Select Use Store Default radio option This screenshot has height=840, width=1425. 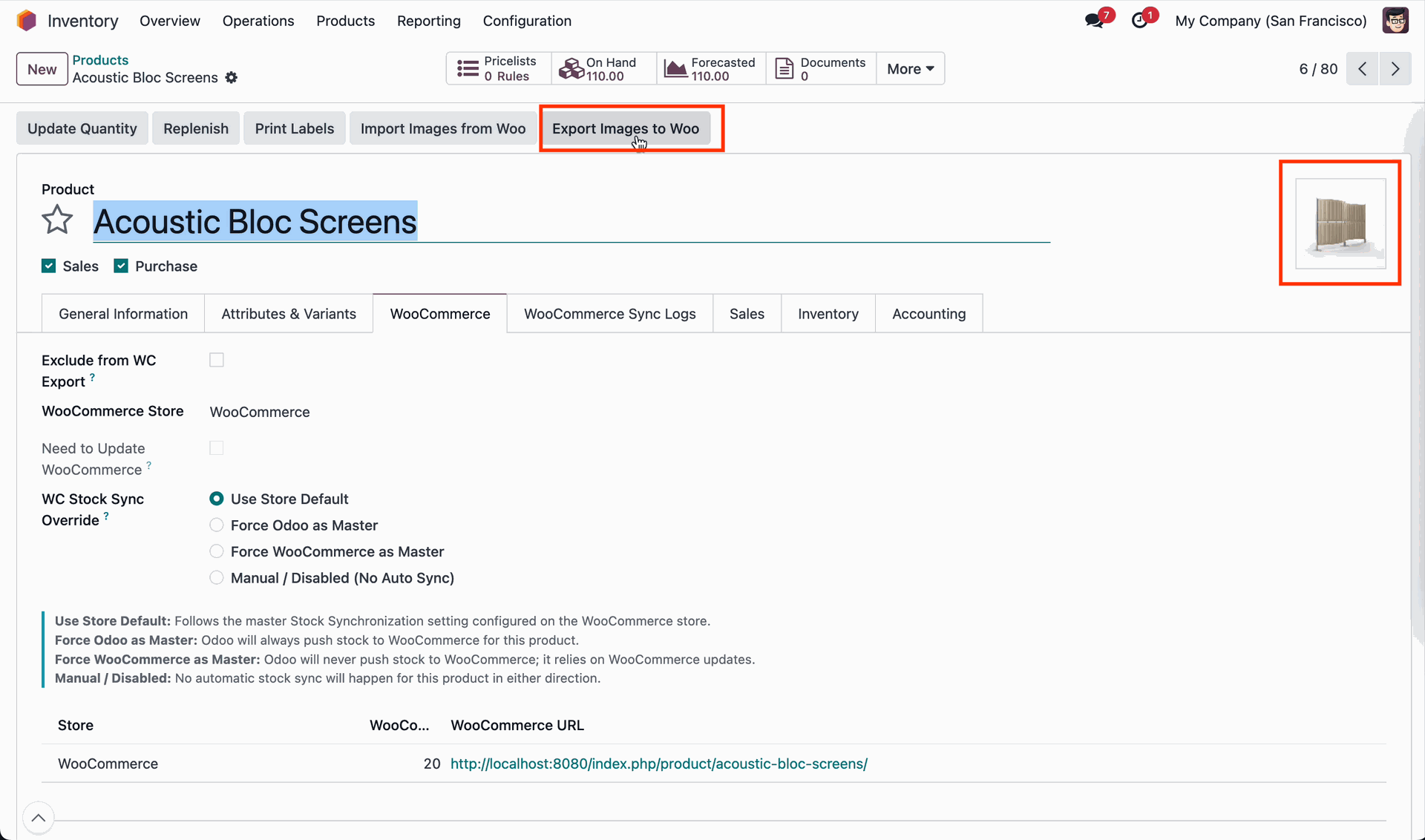click(x=217, y=499)
